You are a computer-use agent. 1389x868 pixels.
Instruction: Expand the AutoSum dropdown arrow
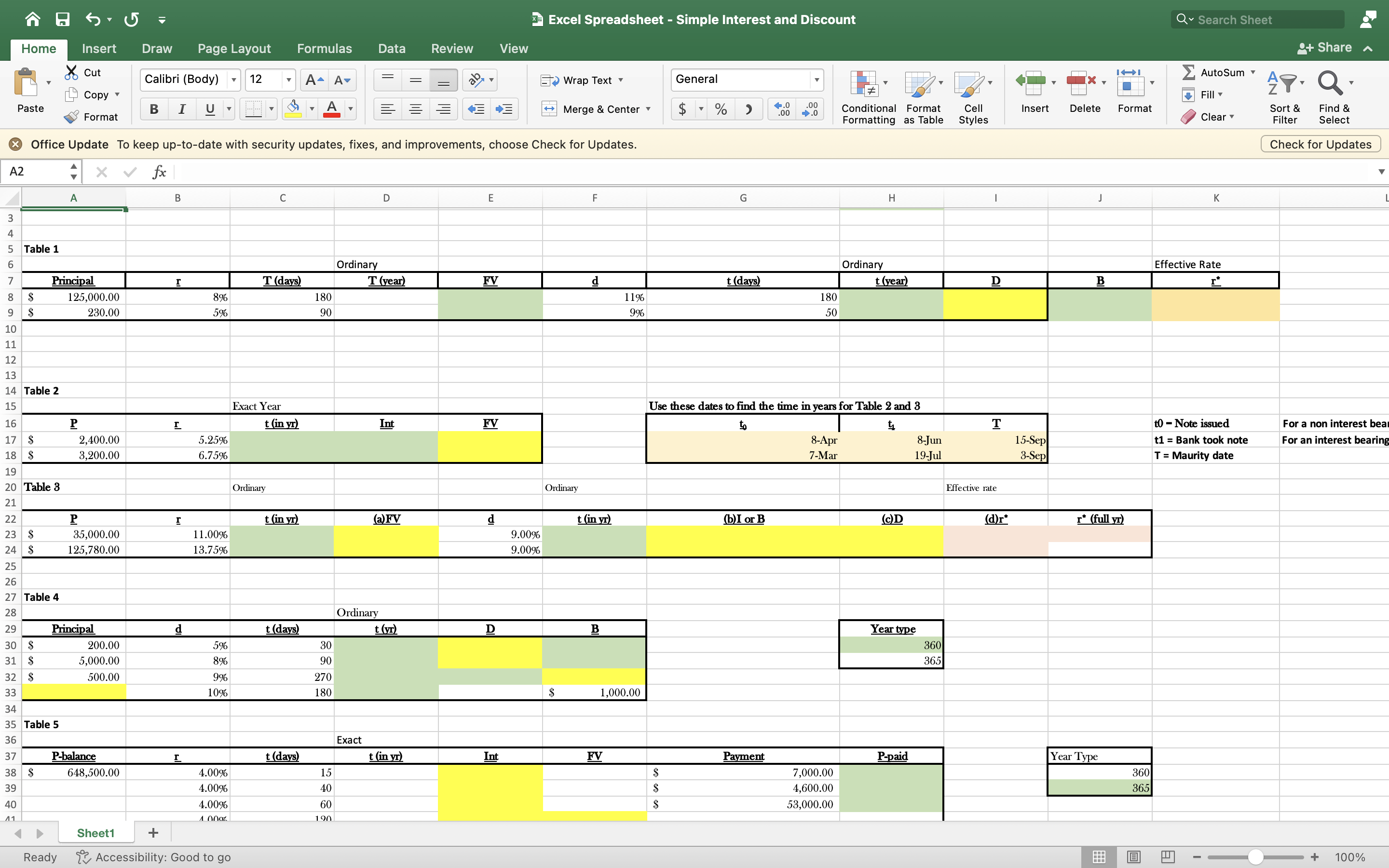1253,72
